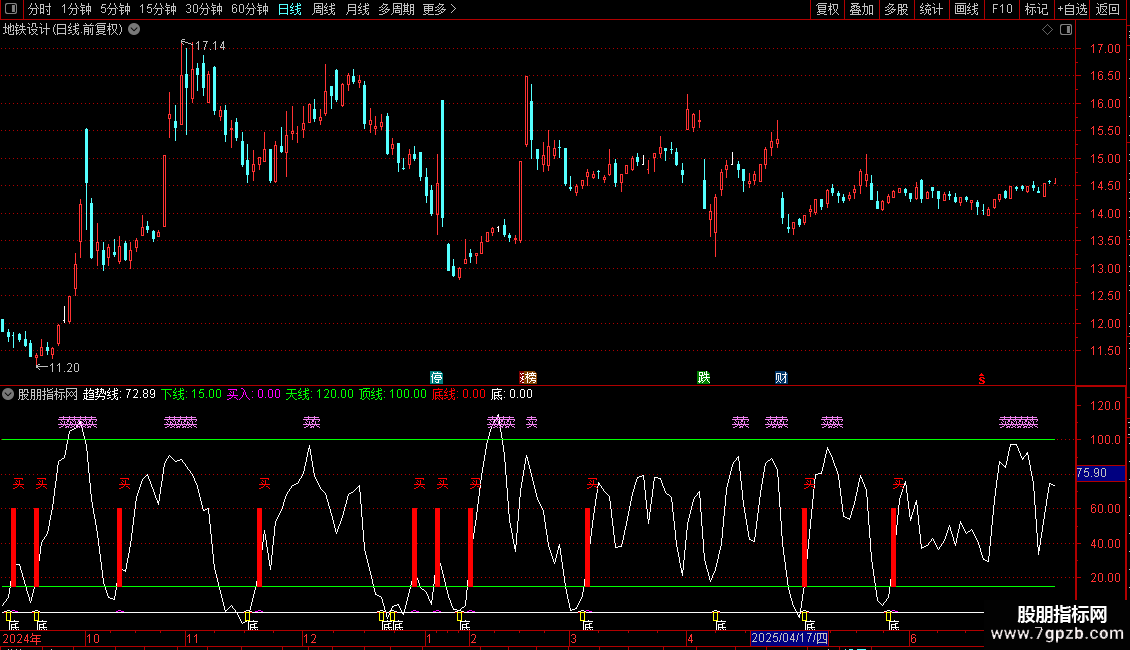
Task: Click the 75.90 value tag on the indicator axis
Action: pyautogui.click(x=1100, y=473)
